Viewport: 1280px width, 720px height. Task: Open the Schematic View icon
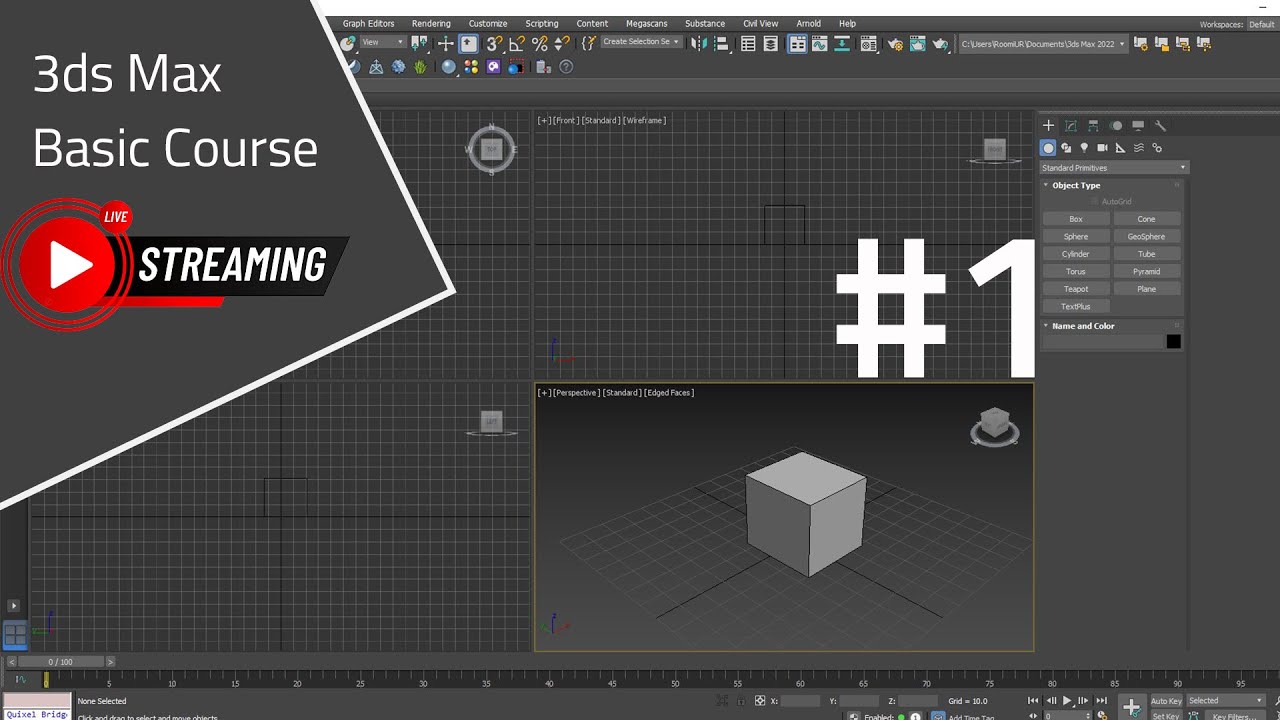[842, 44]
